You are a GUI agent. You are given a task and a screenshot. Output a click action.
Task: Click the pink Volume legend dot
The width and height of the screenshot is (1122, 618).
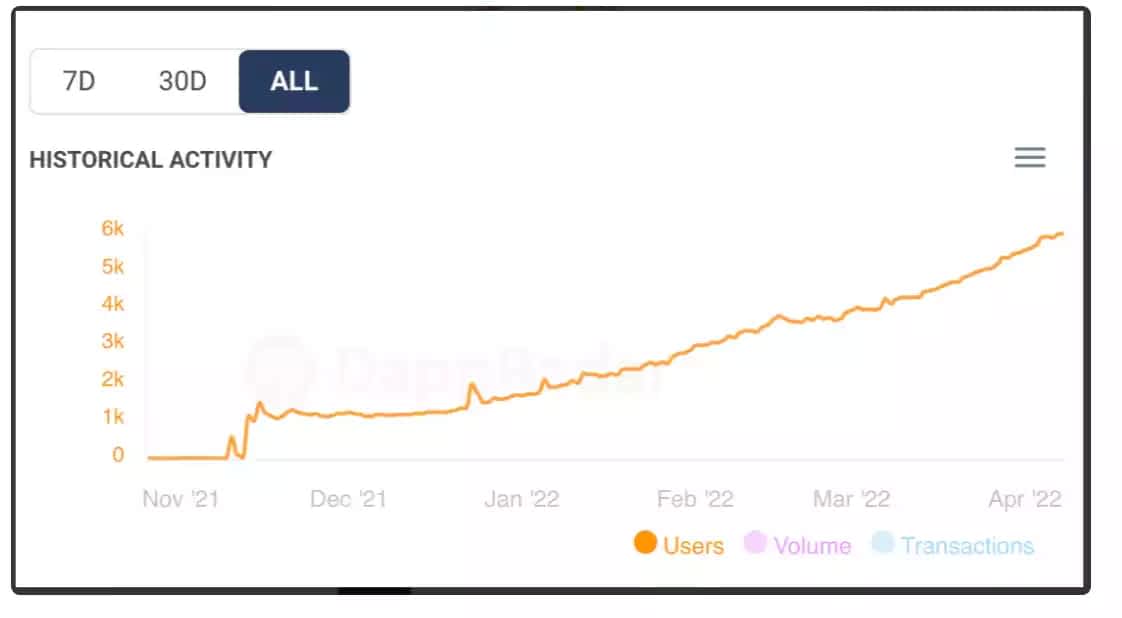coord(755,542)
